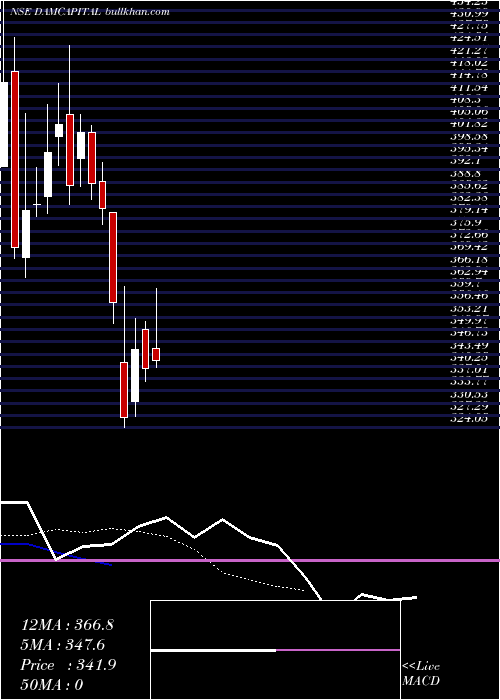500x700 pixels.
Task: Click the 366.18 price axis label
Action: coord(469,259)
